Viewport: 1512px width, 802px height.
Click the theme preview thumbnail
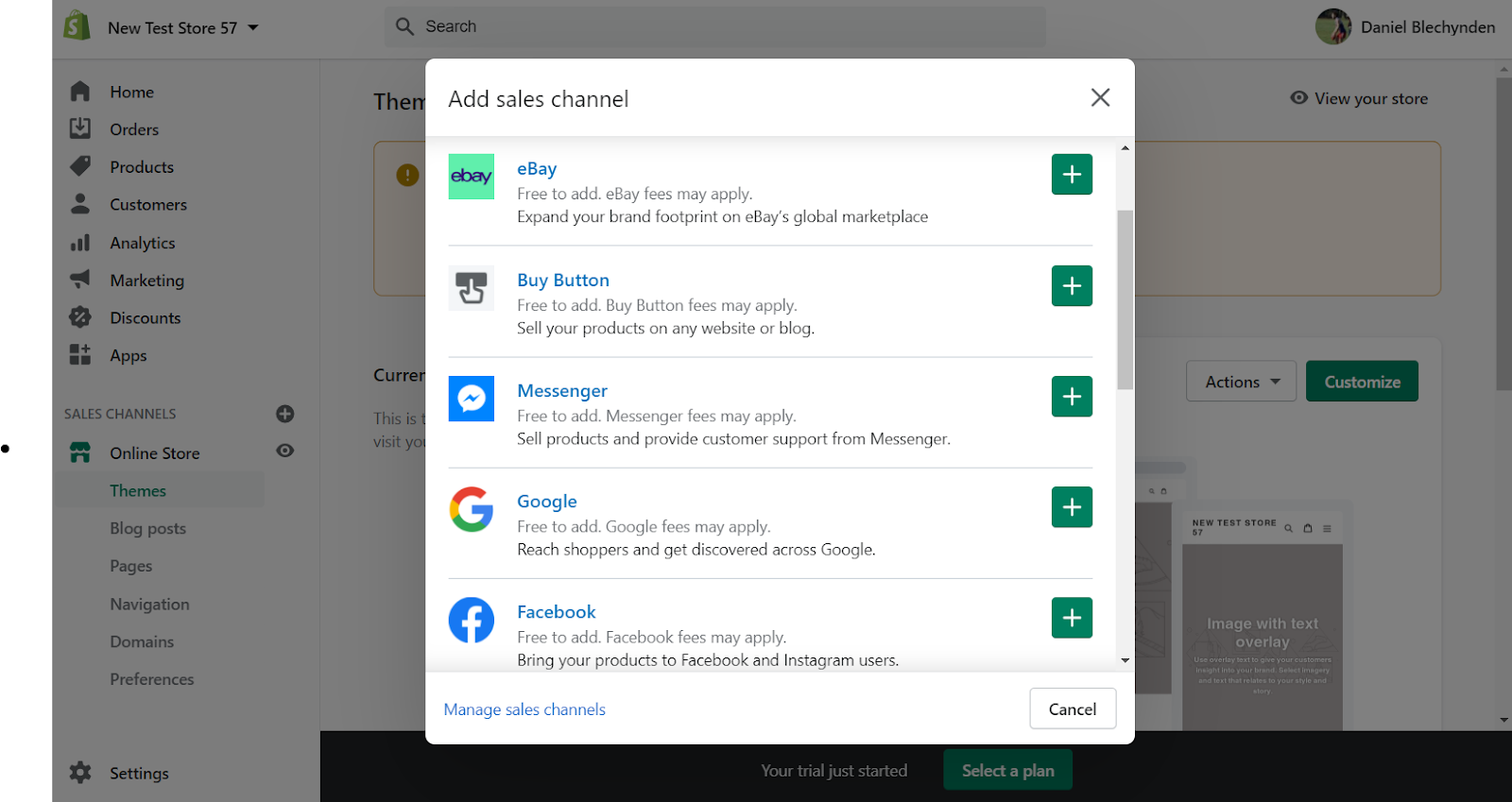(x=1263, y=620)
